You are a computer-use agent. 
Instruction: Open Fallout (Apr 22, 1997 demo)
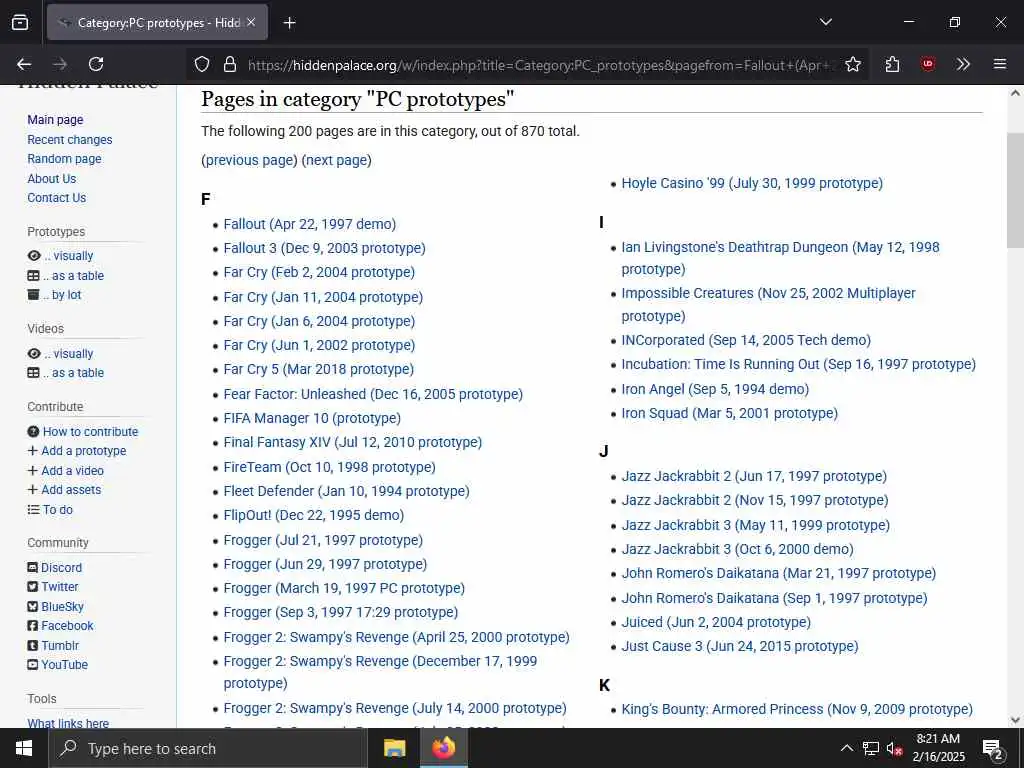tap(310, 224)
